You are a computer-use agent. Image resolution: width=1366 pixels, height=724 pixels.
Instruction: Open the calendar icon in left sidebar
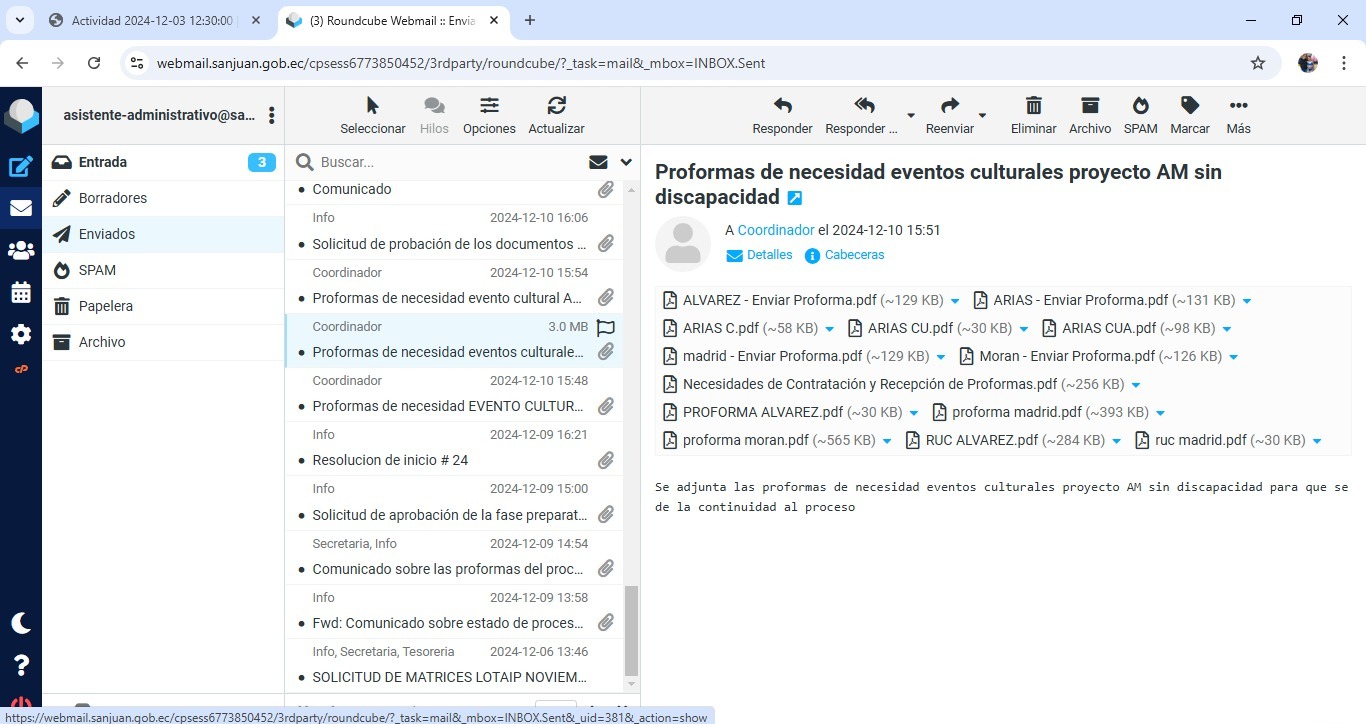21,293
